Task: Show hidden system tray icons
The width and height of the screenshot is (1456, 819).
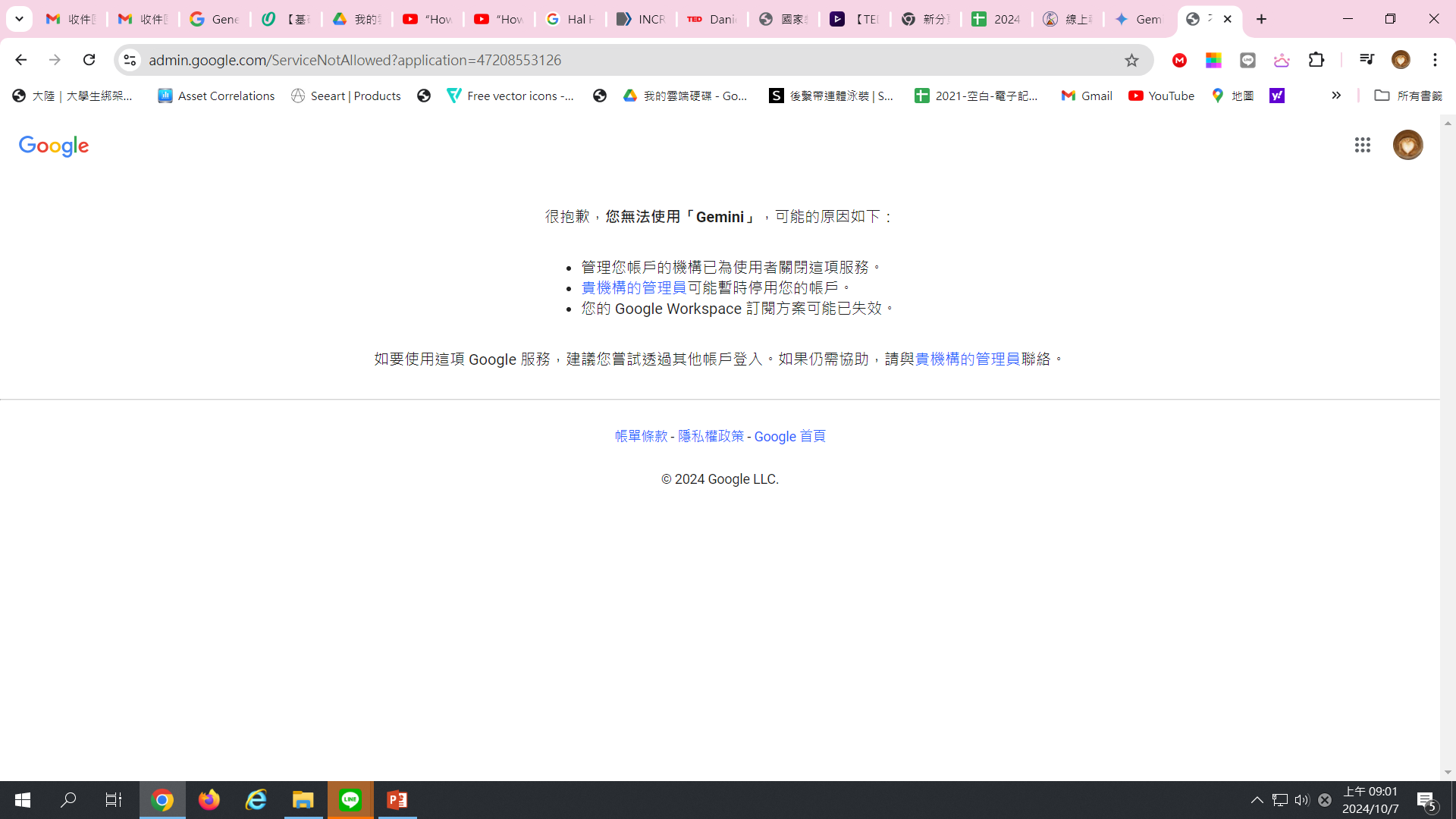Action: (1257, 800)
